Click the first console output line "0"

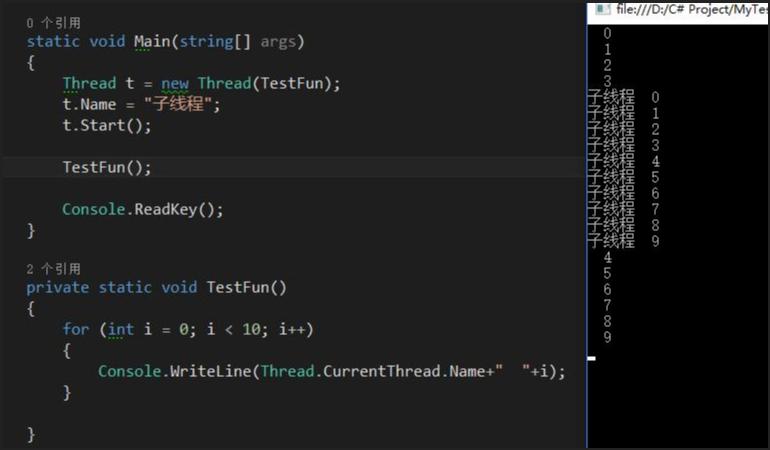607,33
